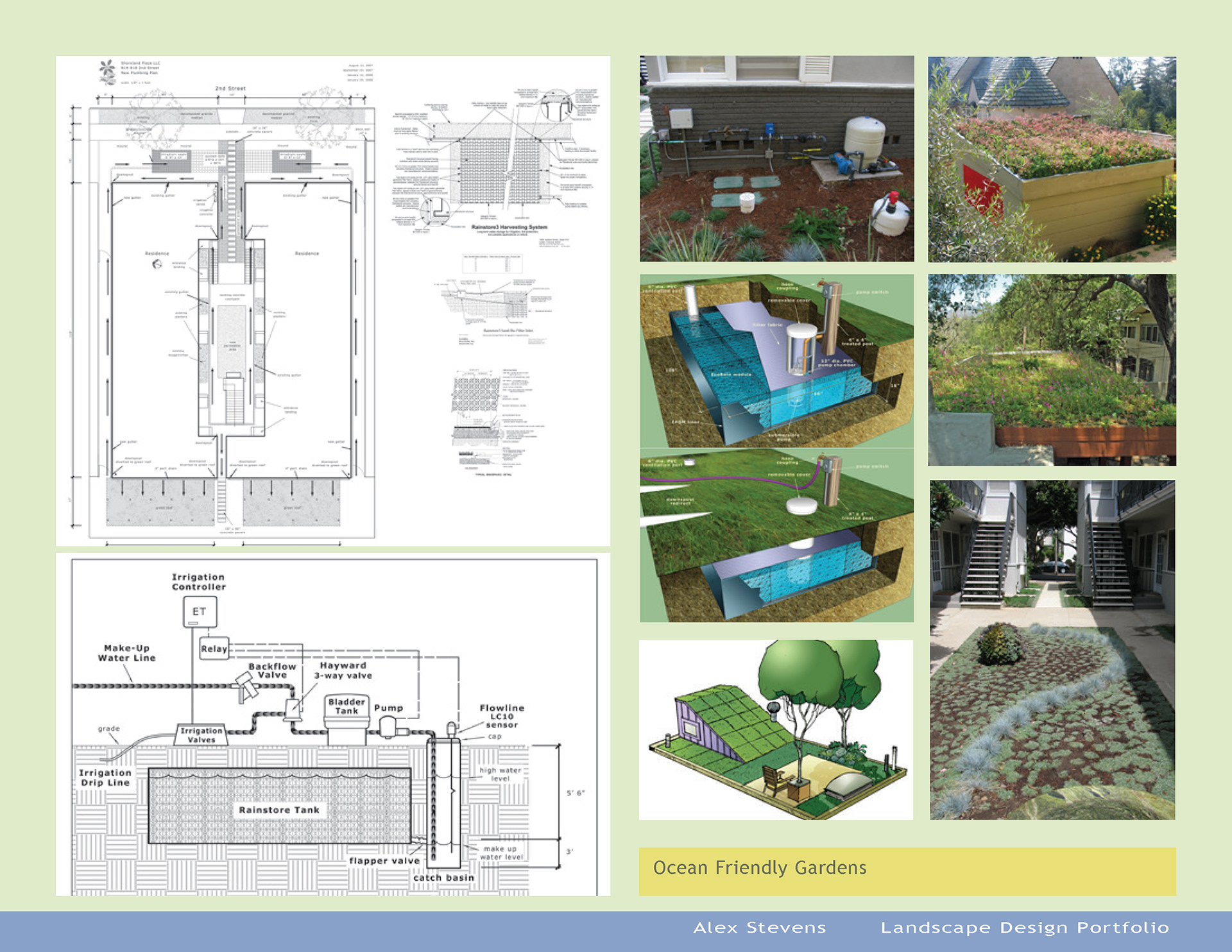This screenshot has width=1232, height=952.
Task: Select the green roof house illustration
Action: coord(776,729)
